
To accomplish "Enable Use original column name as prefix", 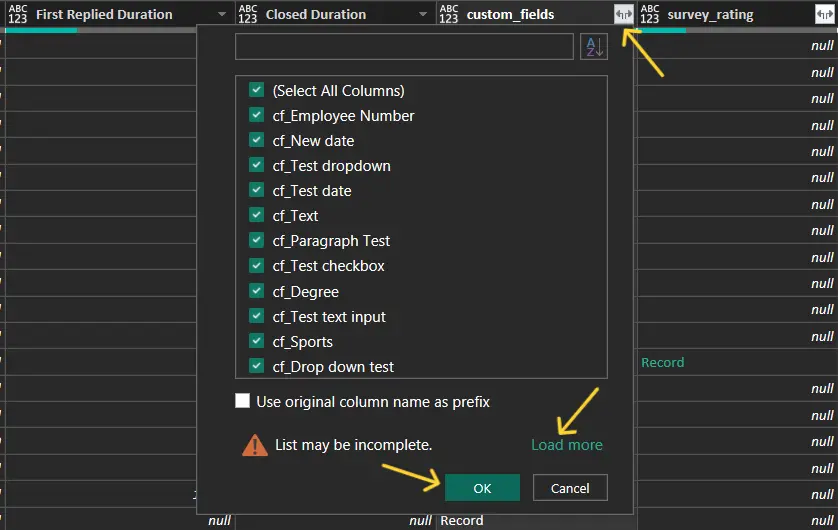I will (x=243, y=401).
